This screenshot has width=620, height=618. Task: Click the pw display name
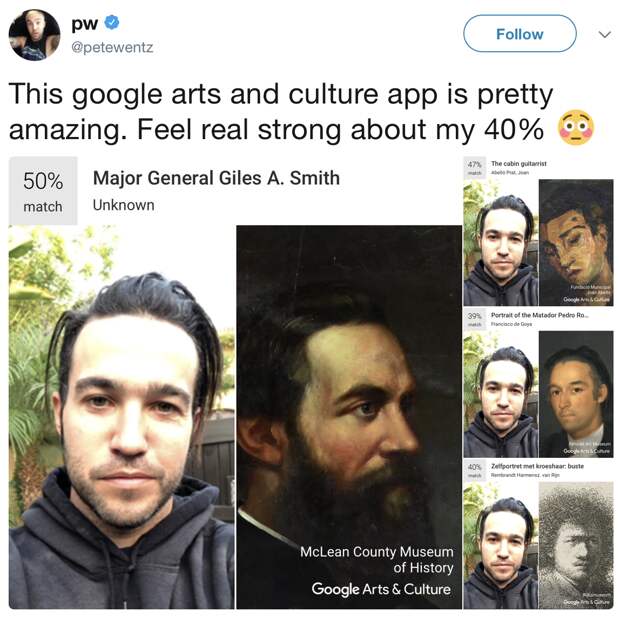tap(85, 23)
